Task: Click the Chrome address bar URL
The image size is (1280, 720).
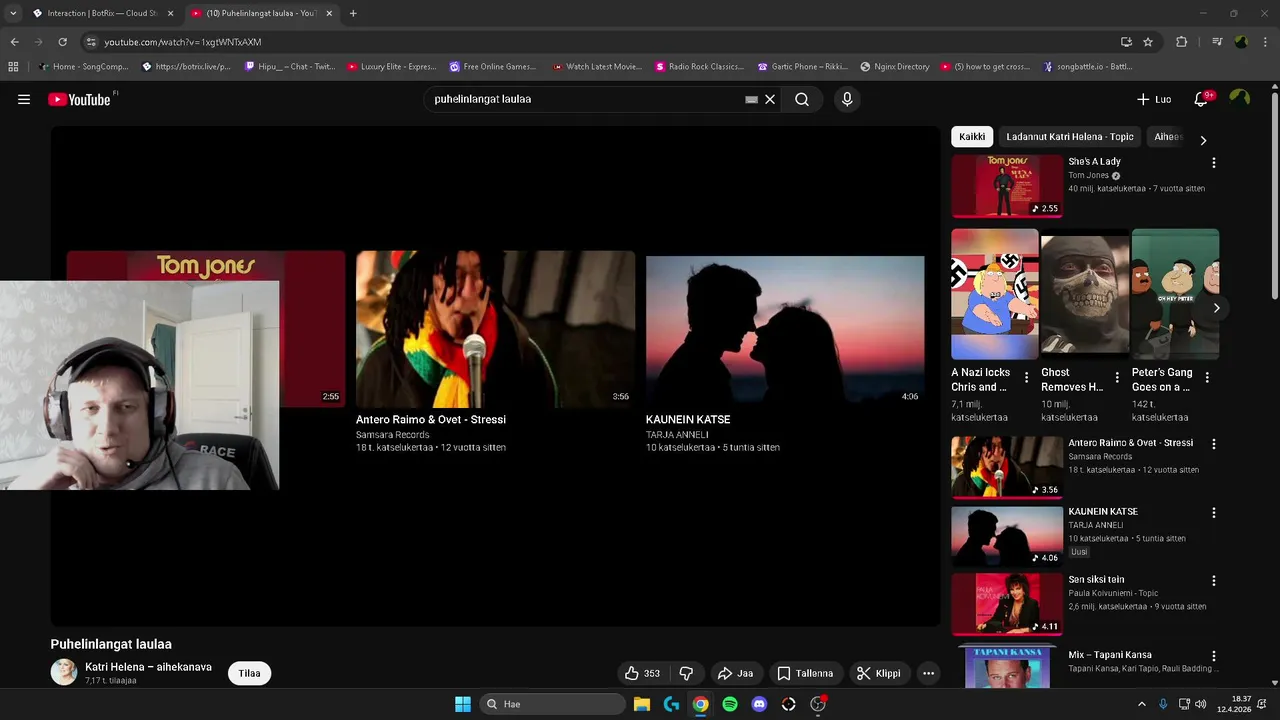Action: click(183, 42)
